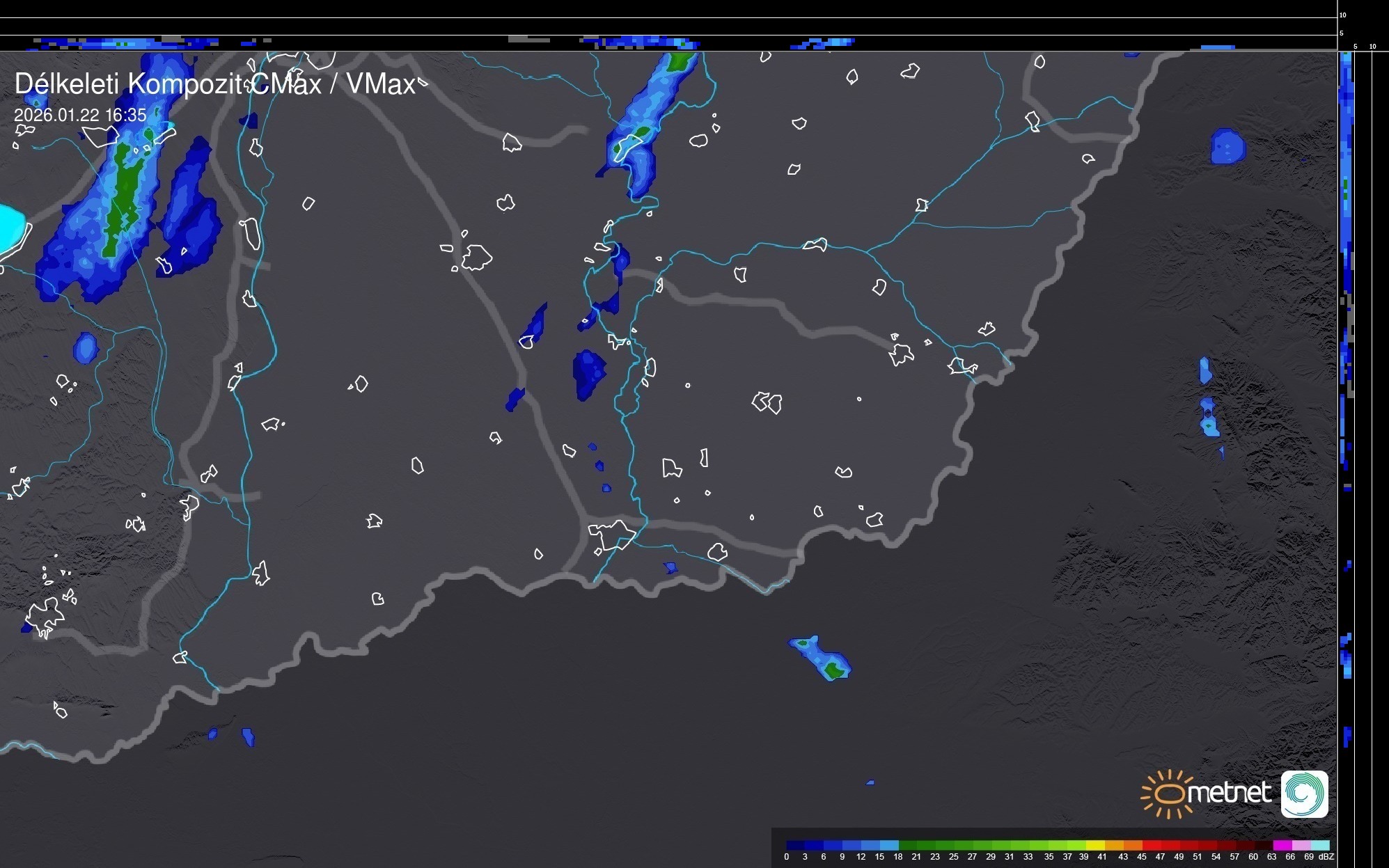Select the first green 18 dBZ legend swatch

(x=907, y=845)
